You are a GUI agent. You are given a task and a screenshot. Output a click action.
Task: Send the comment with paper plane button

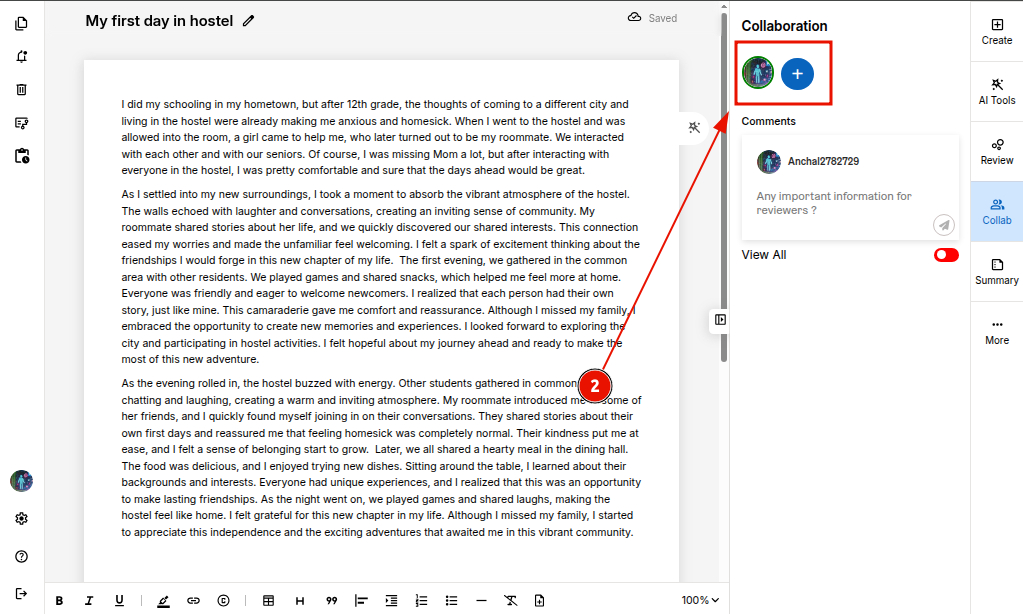tap(943, 225)
